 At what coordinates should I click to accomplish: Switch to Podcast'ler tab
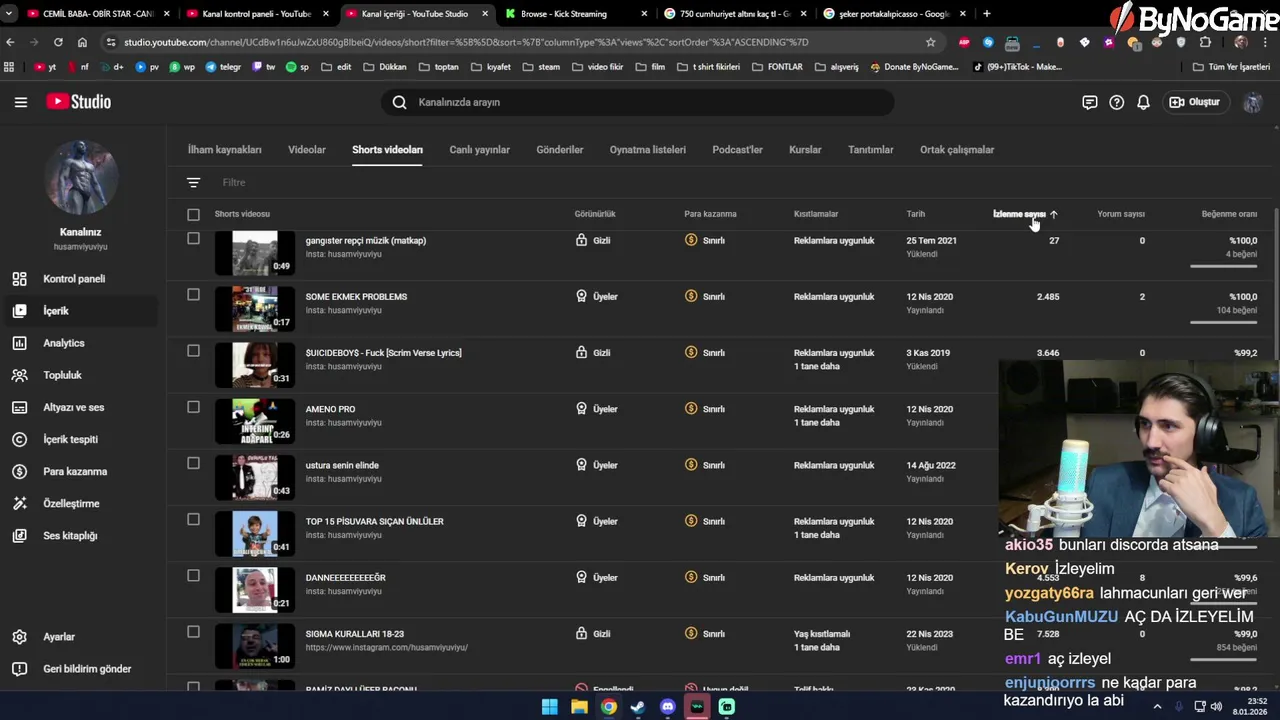click(737, 150)
